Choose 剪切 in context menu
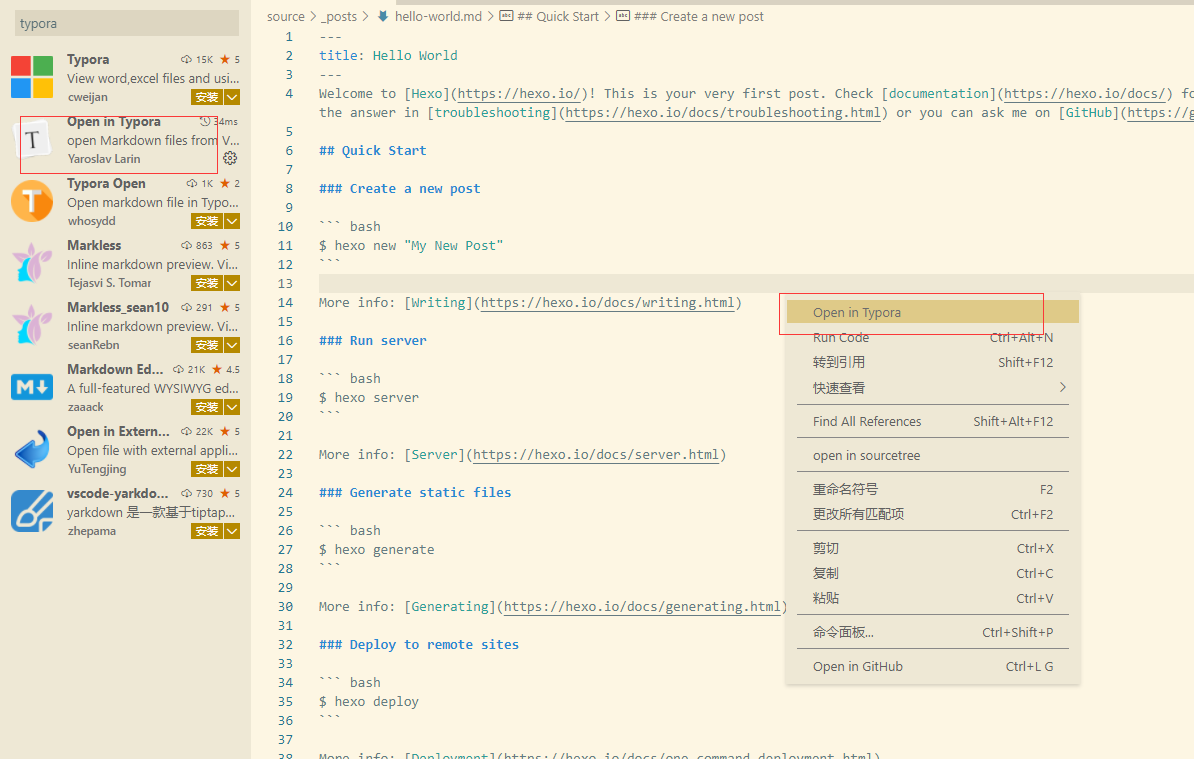This screenshot has width=1194, height=759. click(933, 548)
